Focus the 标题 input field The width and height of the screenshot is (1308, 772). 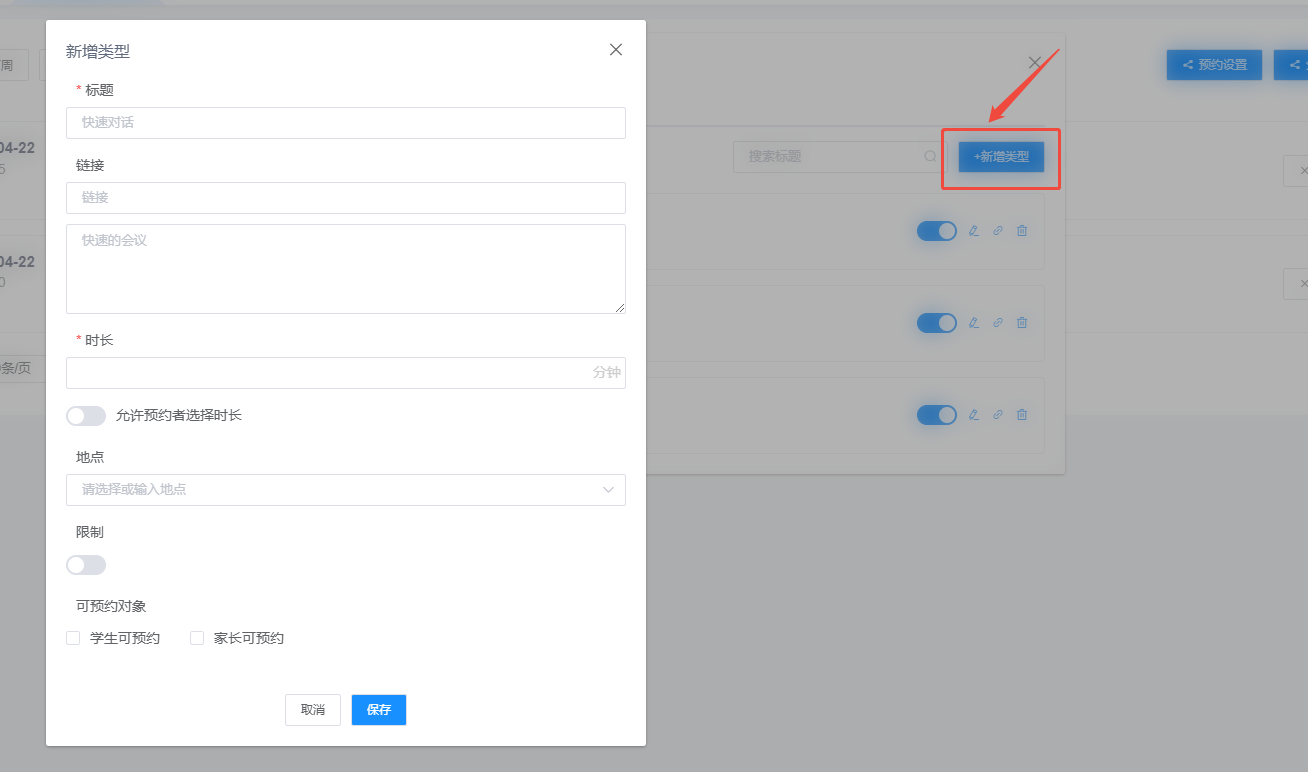[346, 123]
